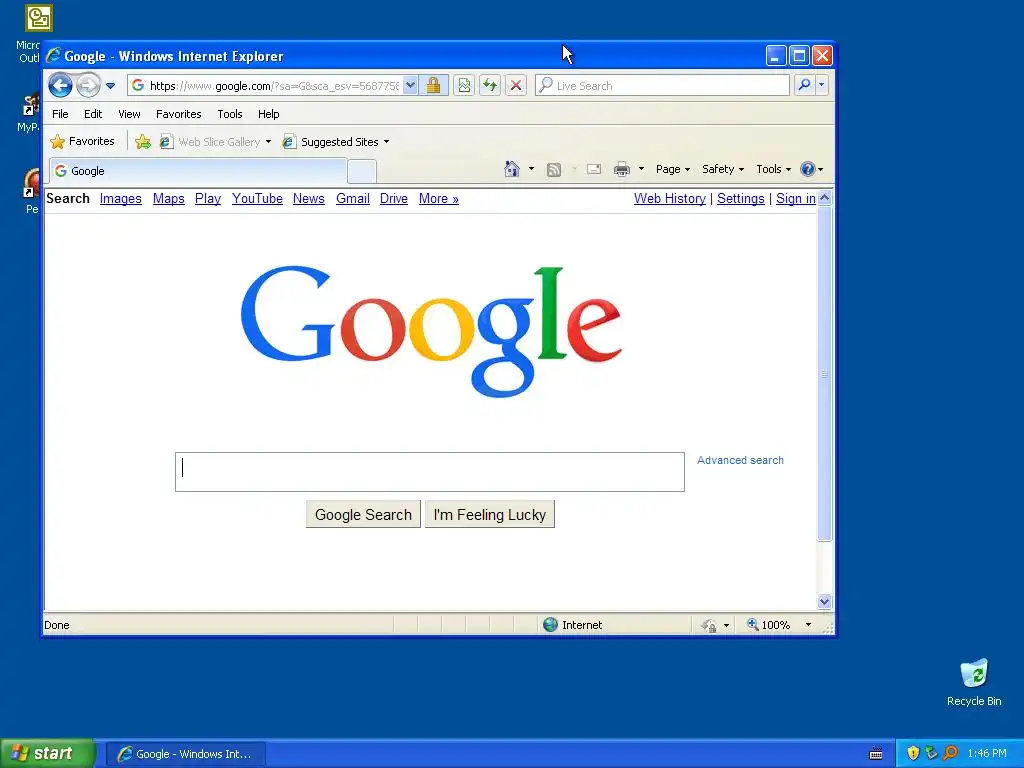The width and height of the screenshot is (1024, 768).
Task: Open the Advanced search link
Action: [x=740, y=460]
